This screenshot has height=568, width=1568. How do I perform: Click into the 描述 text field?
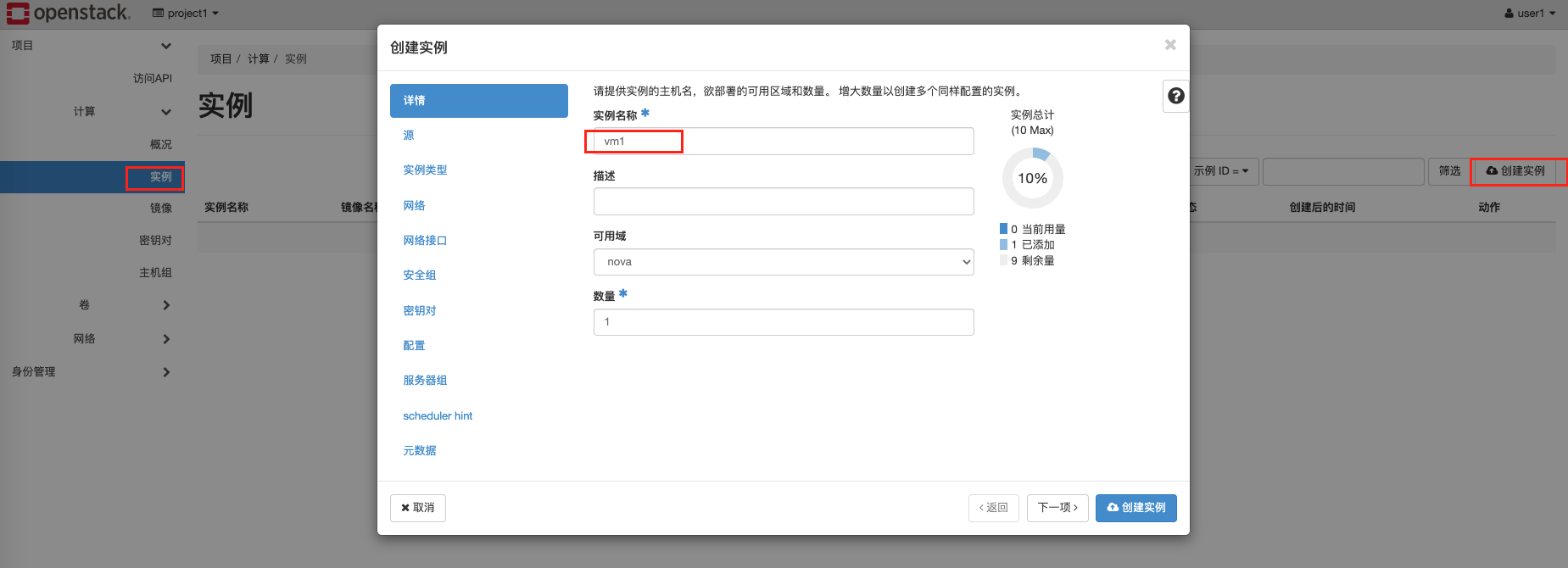point(784,201)
